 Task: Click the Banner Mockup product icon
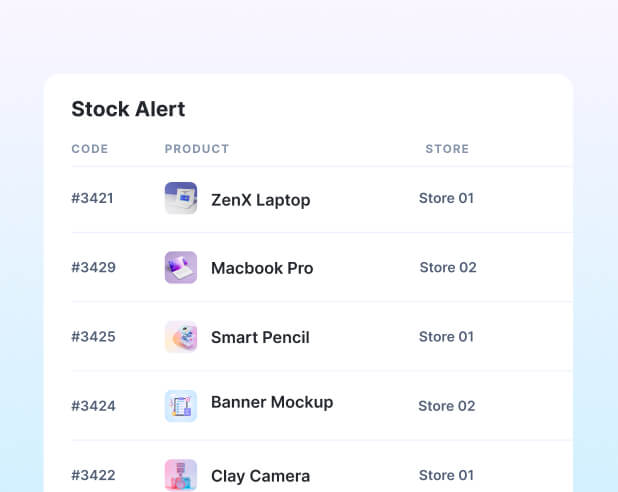pos(181,406)
